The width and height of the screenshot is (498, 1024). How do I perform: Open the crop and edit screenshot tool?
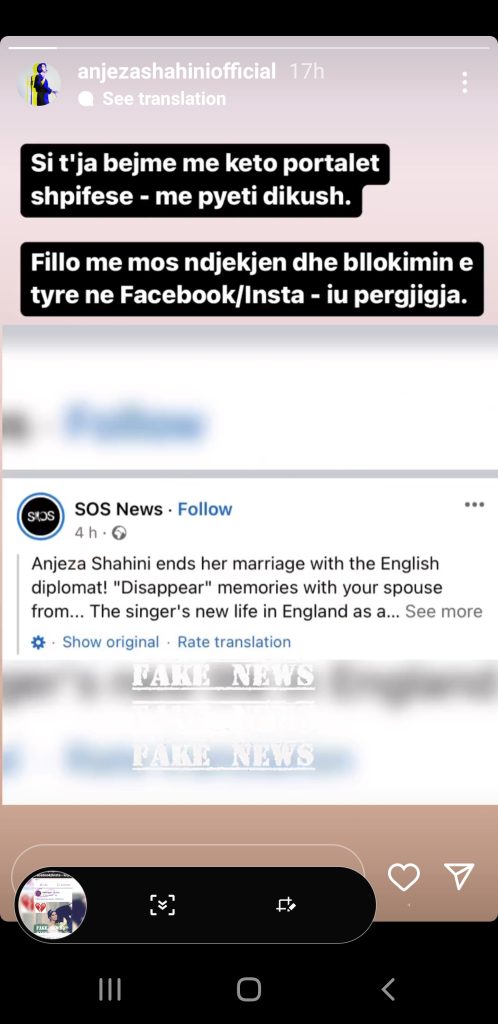click(x=286, y=904)
